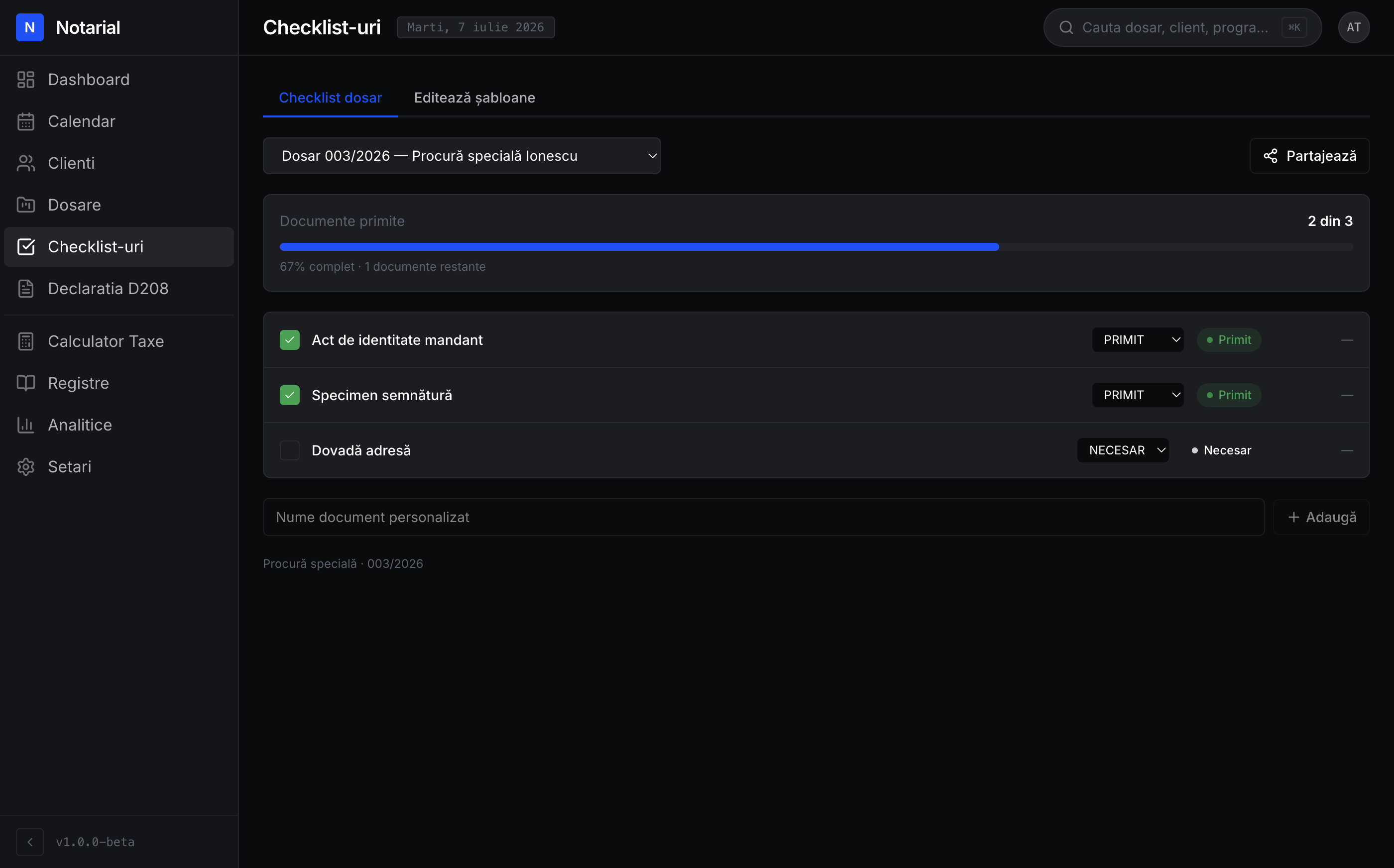
Task: Select Checklist-uri sidebar item
Action: click(x=119, y=247)
